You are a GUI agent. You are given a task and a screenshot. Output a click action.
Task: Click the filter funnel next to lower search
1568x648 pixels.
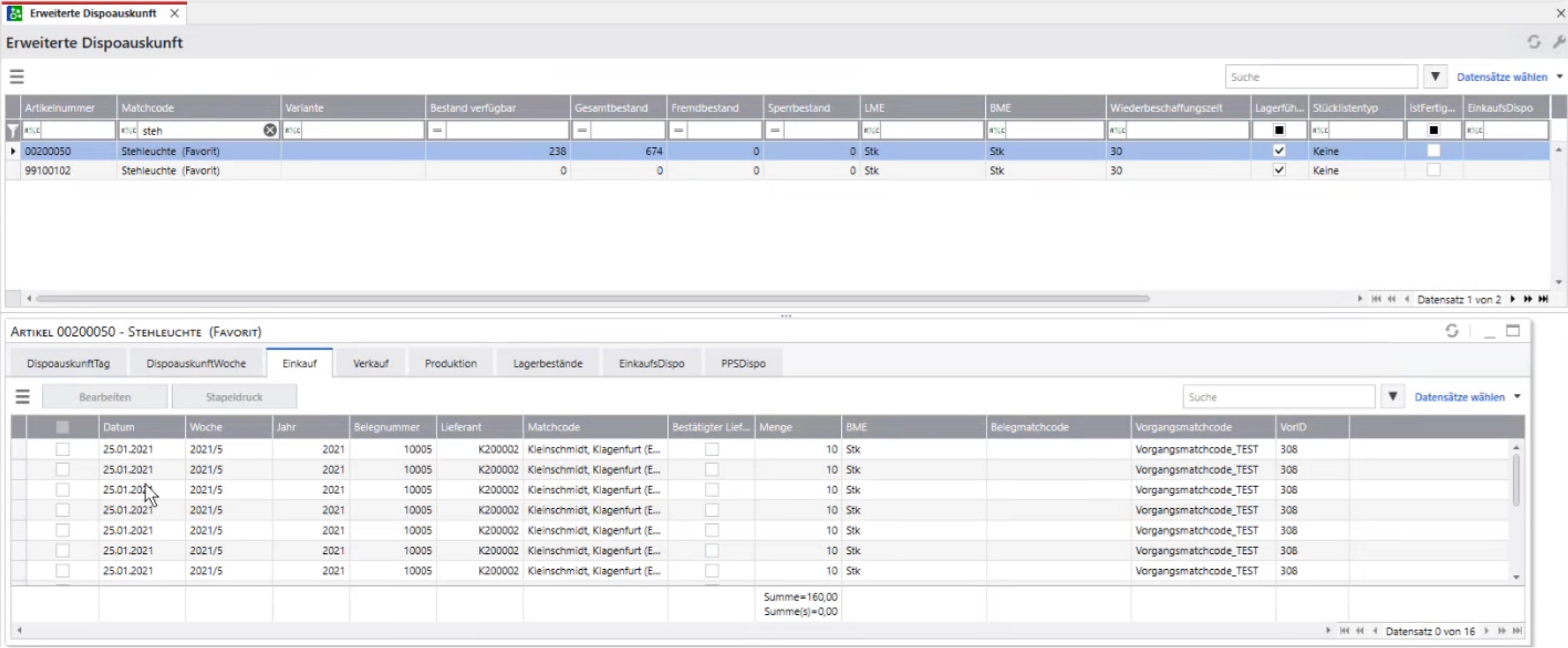(1392, 397)
